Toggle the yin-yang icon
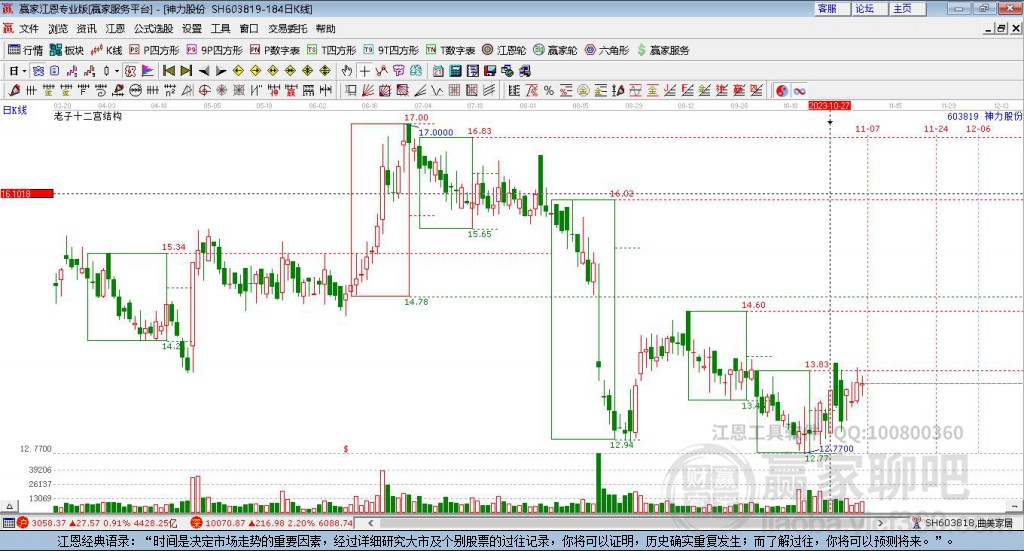1024x551 pixels. click(782, 91)
